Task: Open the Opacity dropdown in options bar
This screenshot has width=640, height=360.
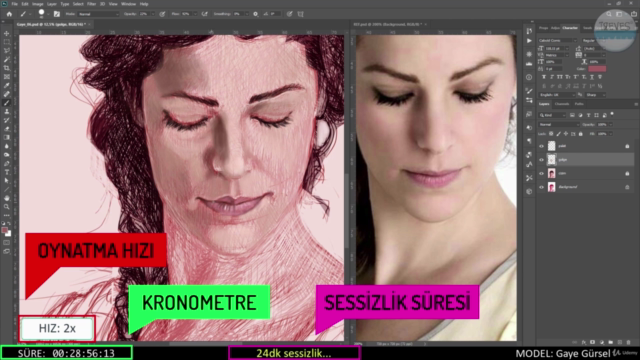Action: [153, 14]
